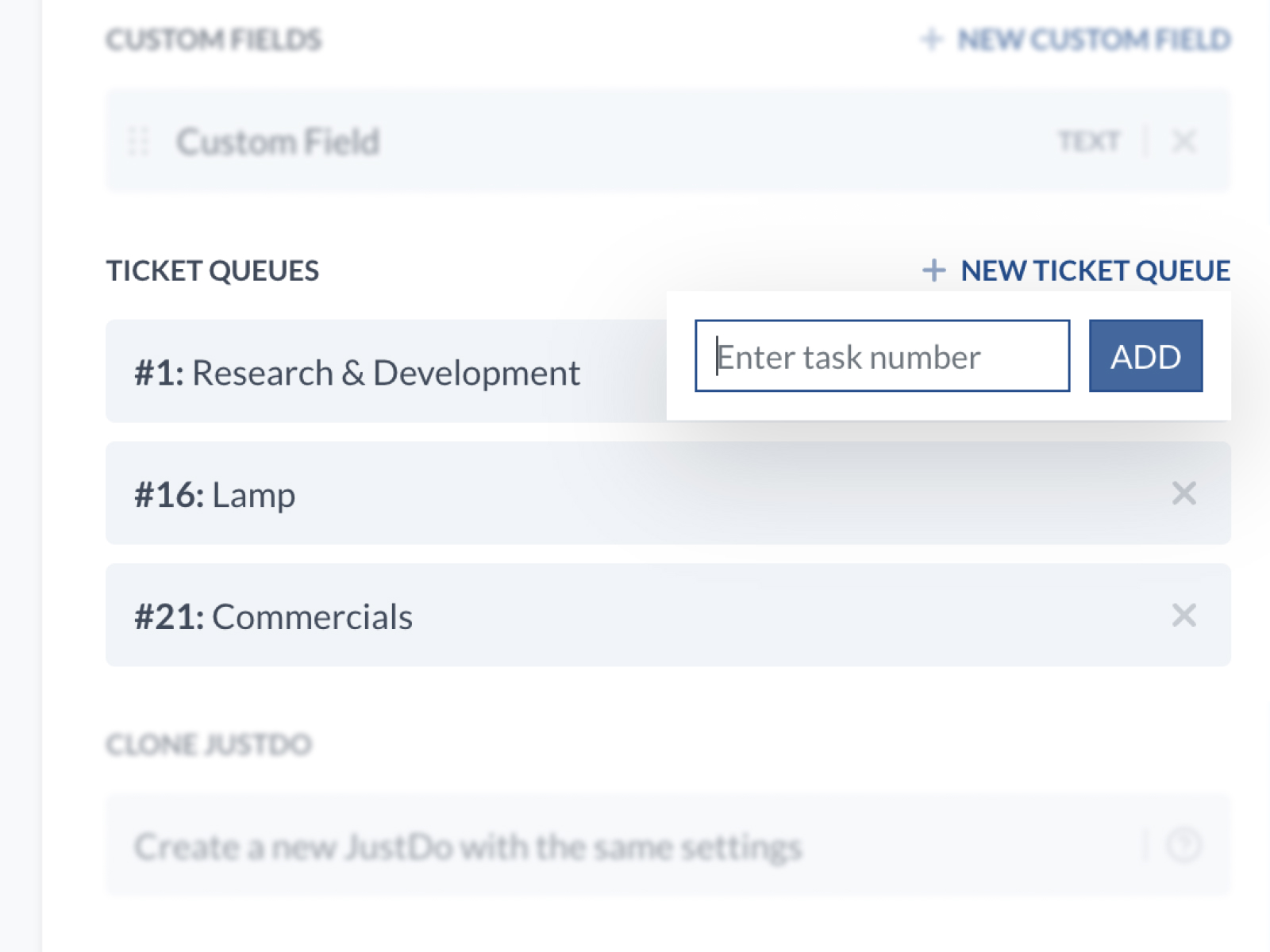
Task: Select the Custom Field name text
Action: coord(278,142)
